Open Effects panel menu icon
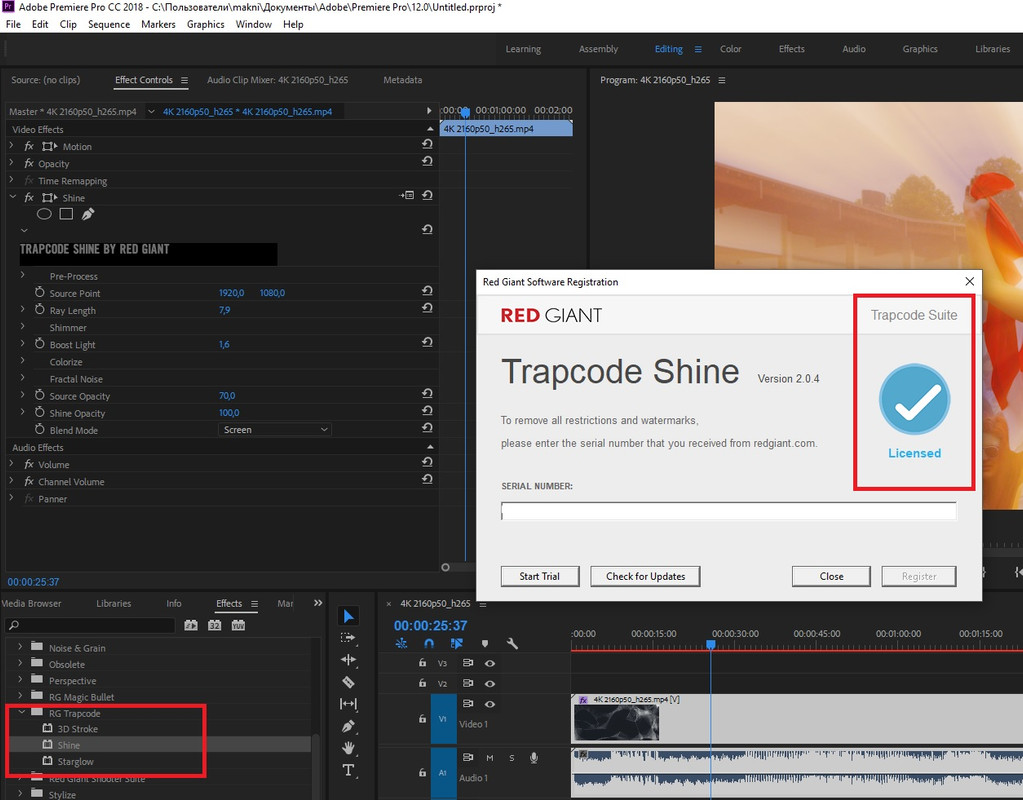 (254, 604)
